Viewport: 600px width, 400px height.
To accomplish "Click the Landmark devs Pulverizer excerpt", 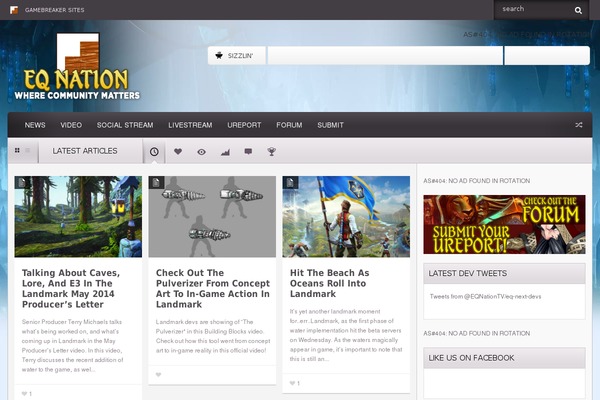I will [x=213, y=336].
